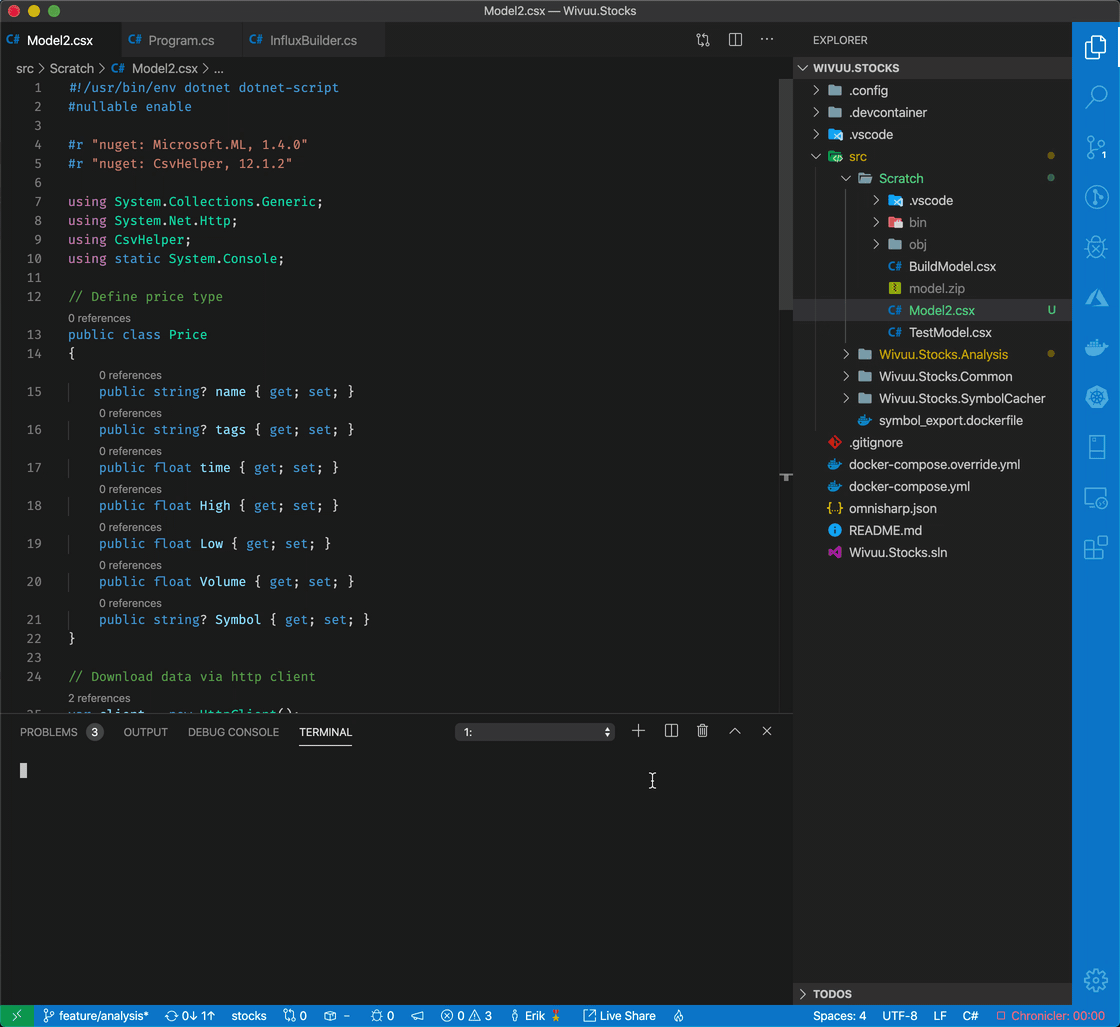Expand the .devcontainer folder
The height and width of the screenshot is (1027, 1120).
click(932, 112)
